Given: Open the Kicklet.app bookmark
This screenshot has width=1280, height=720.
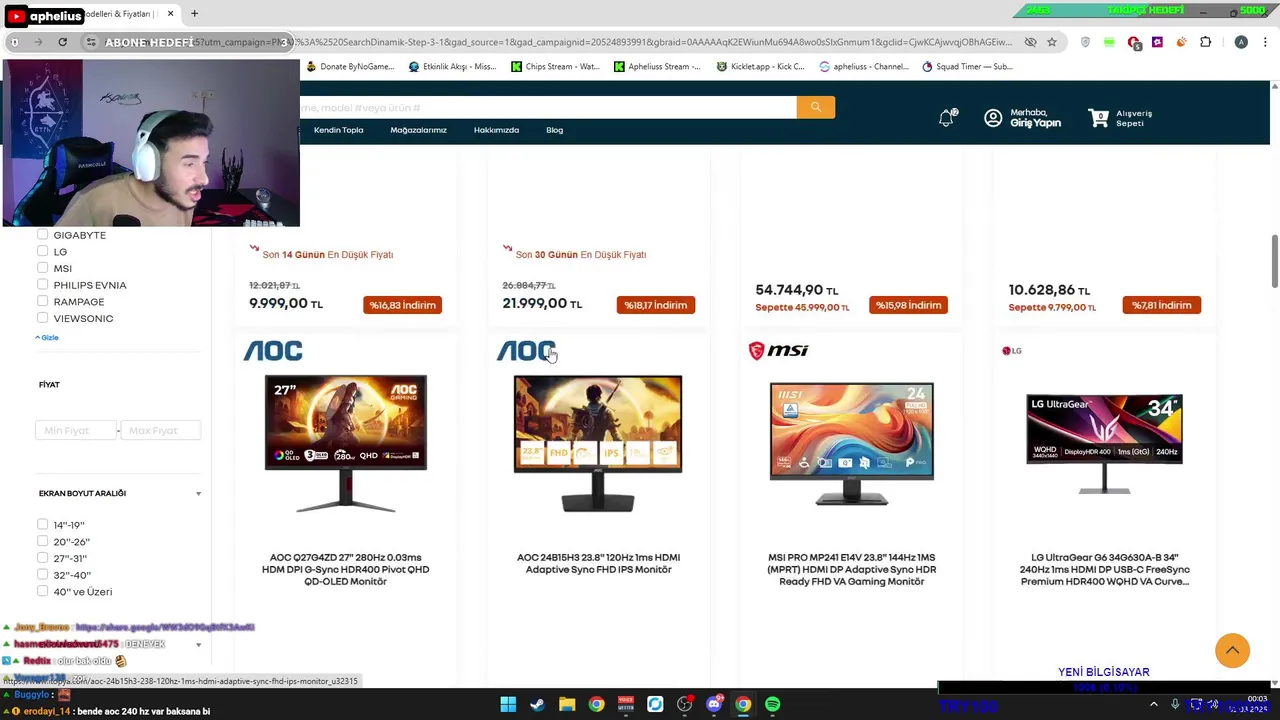Looking at the screenshot, I should pos(760,67).
